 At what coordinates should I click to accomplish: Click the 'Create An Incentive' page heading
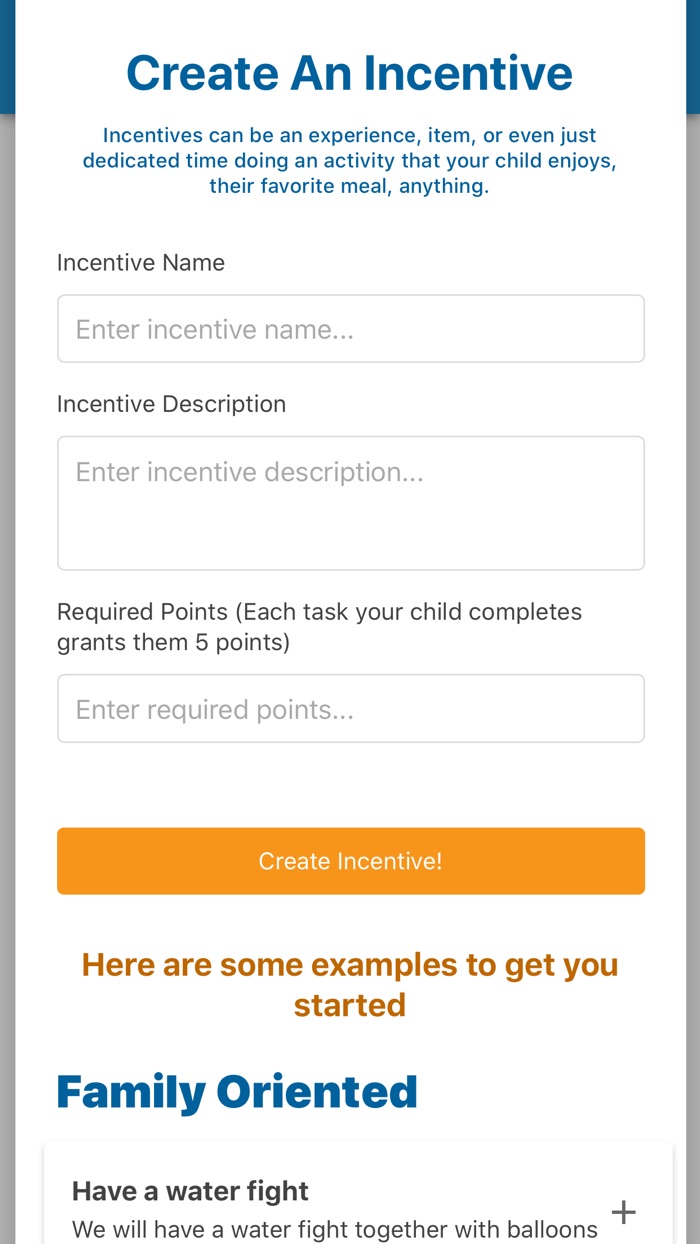[x=349, y=73]
